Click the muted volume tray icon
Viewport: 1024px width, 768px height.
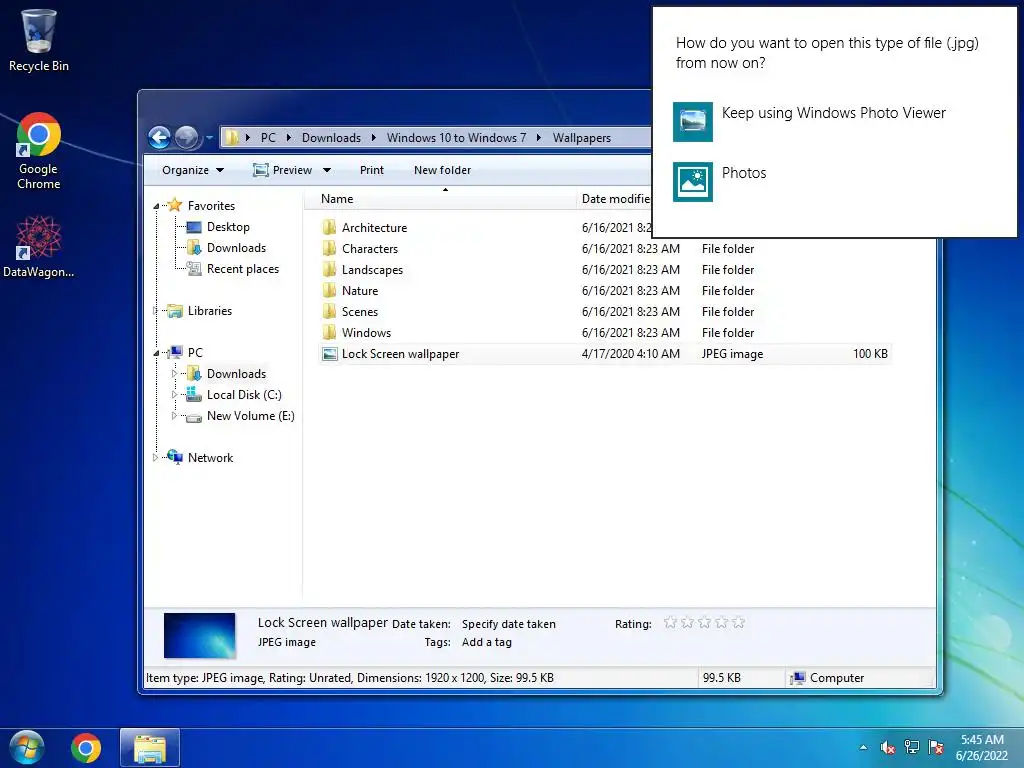point(887,747)
